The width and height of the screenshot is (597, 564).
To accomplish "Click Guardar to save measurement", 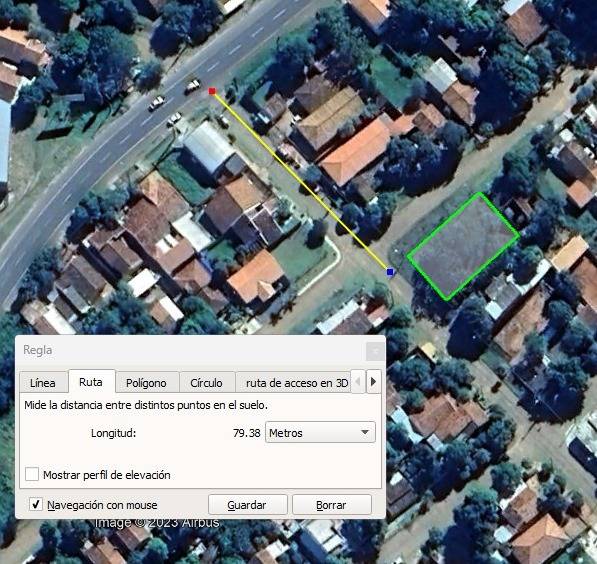I will point(247,505).
